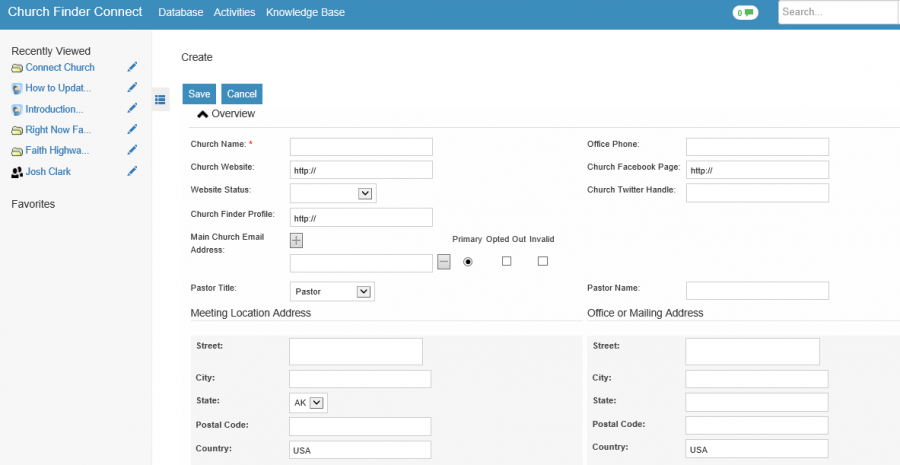This screenshot has width=900, height=465.
Task: Open the Website Status dropdown
Action: [333, 193]
